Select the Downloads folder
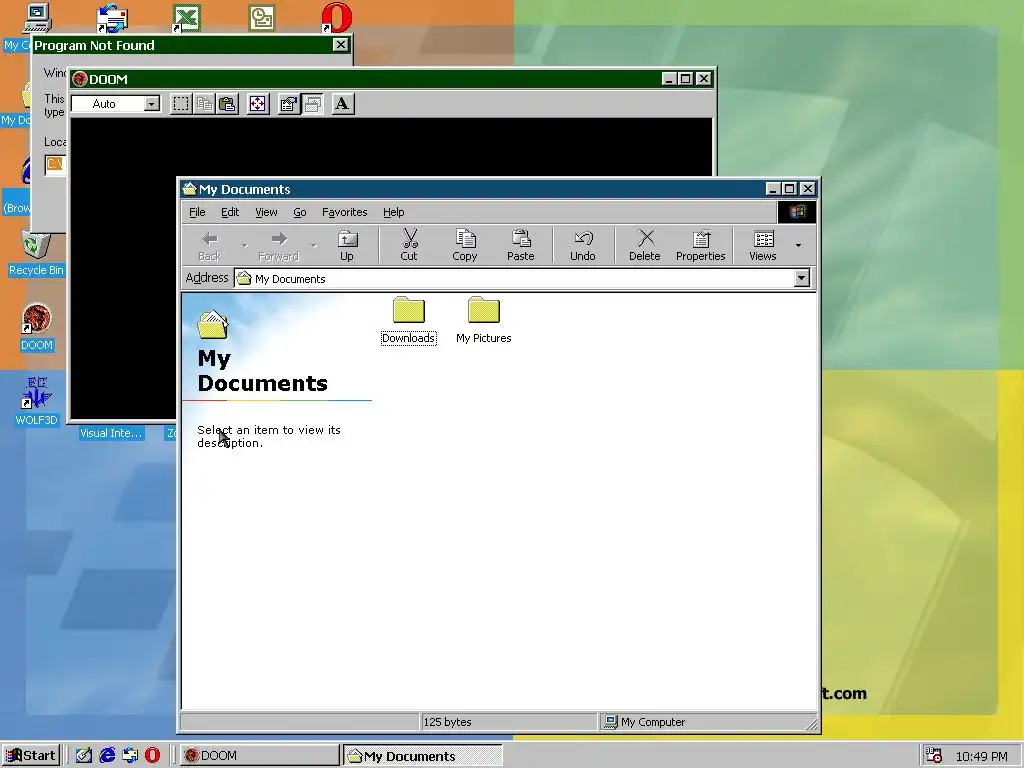Image resolution: width=1024 pixels, height=768 pixels. pos(409,320)
